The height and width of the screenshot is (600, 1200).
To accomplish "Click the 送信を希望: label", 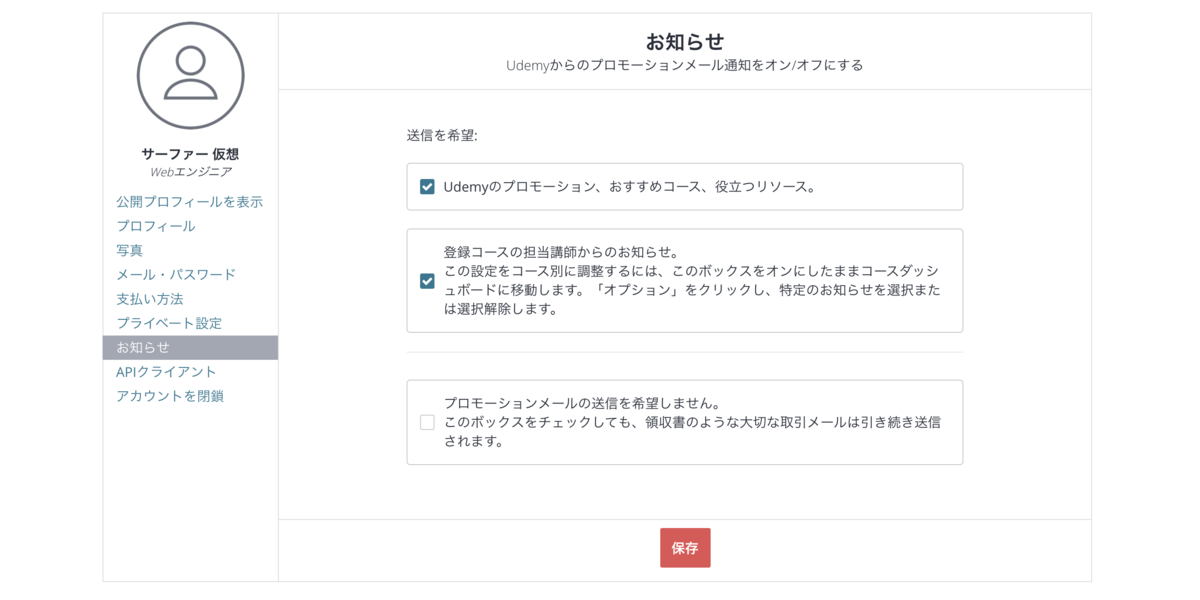I will 442,135.
